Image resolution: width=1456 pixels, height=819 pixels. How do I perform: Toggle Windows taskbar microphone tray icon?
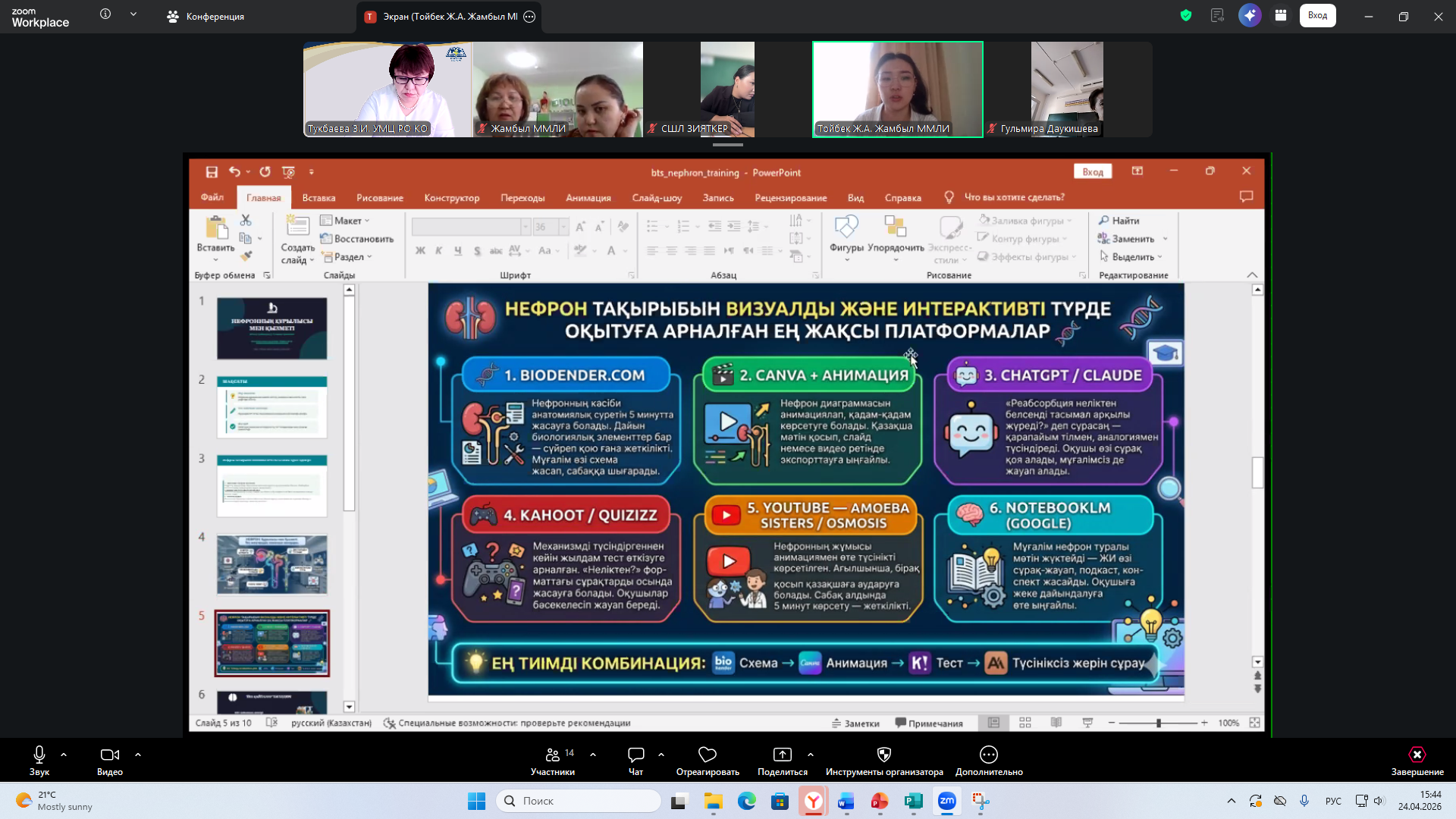pyautogui.click(x=1304, y=801)
